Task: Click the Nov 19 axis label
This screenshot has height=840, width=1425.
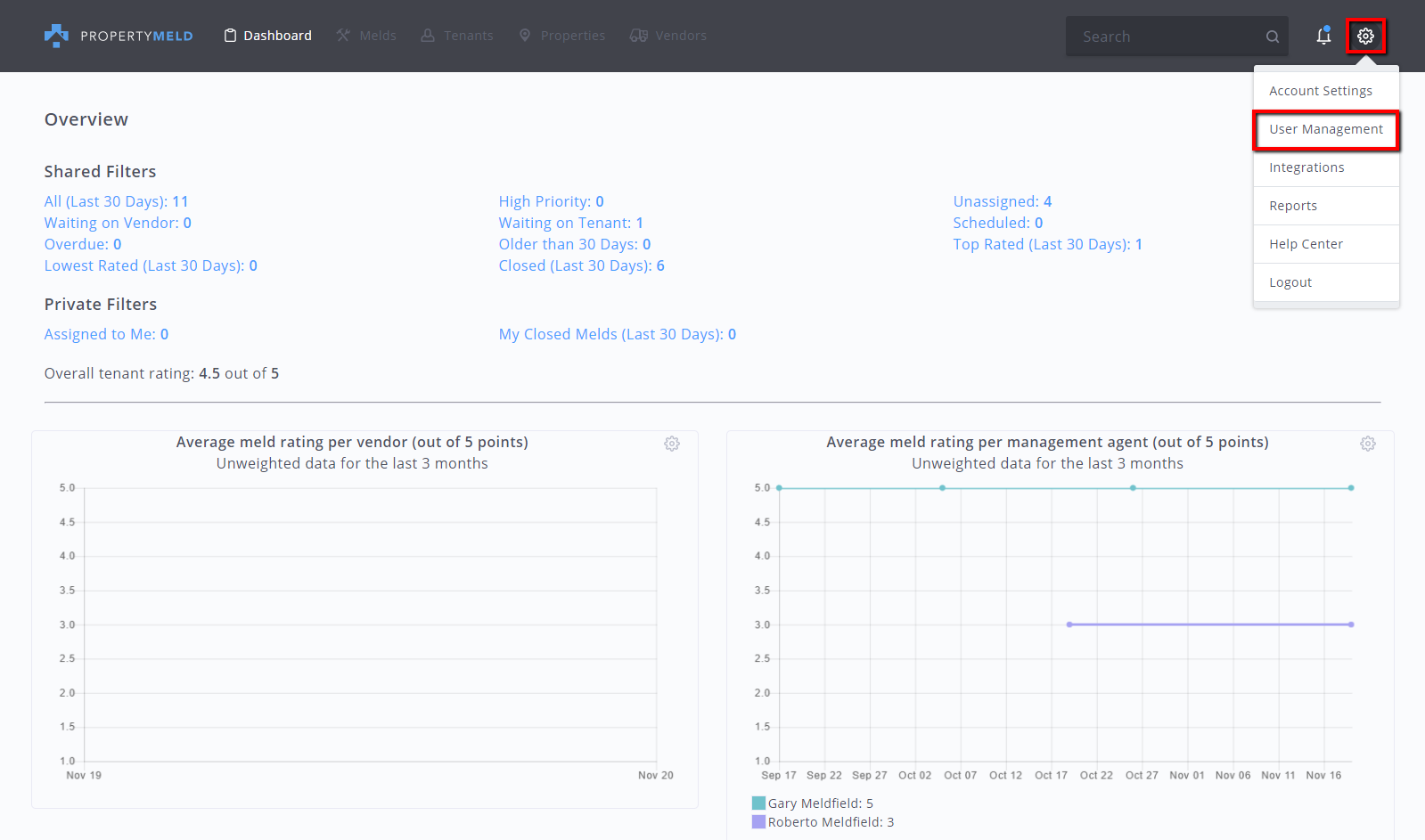Action: [84, 775]
